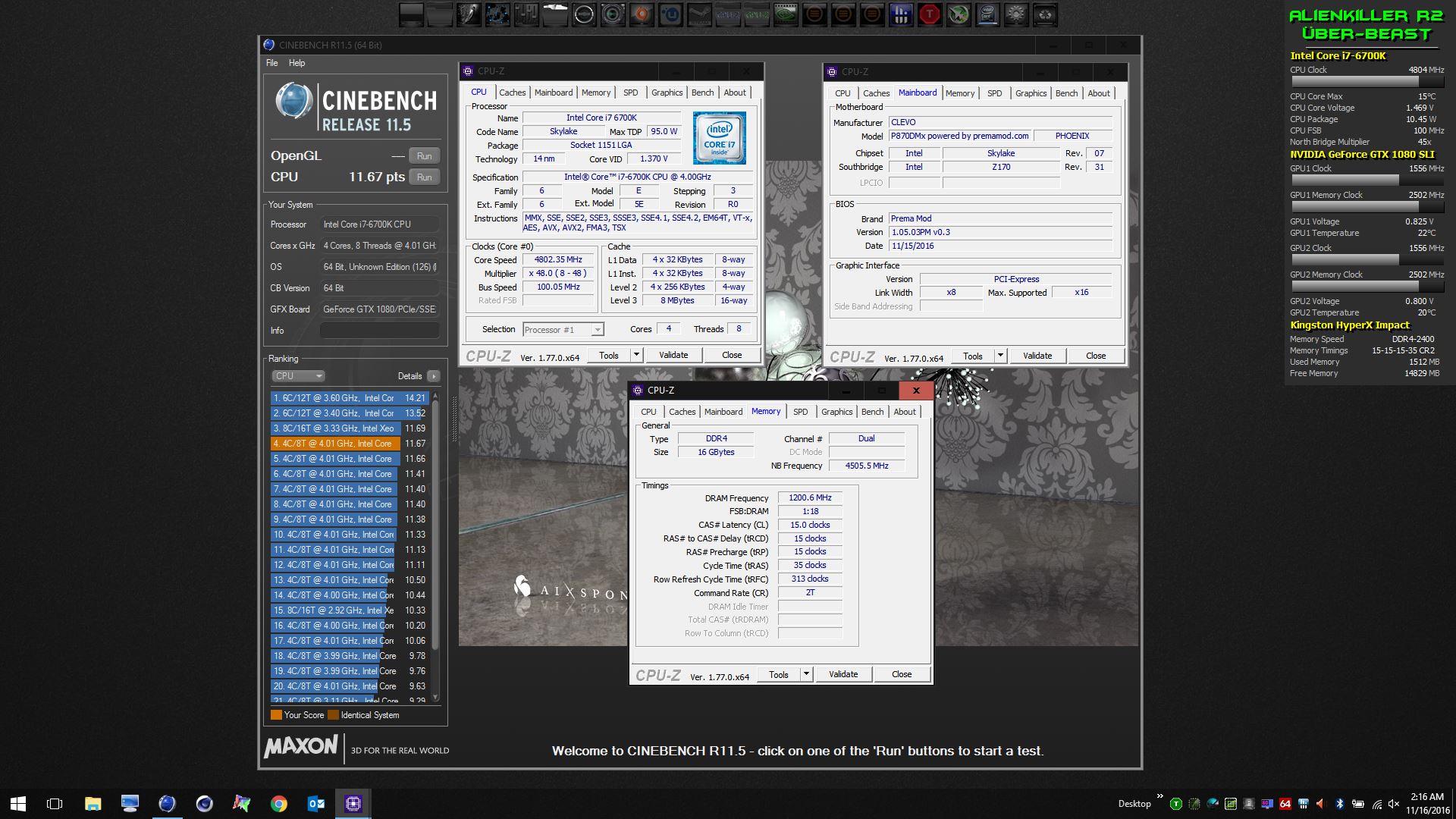The height and width of the screenshot is (819, 1456).
Task: Launch Origin from the top dock
Action: click(641, 14)
